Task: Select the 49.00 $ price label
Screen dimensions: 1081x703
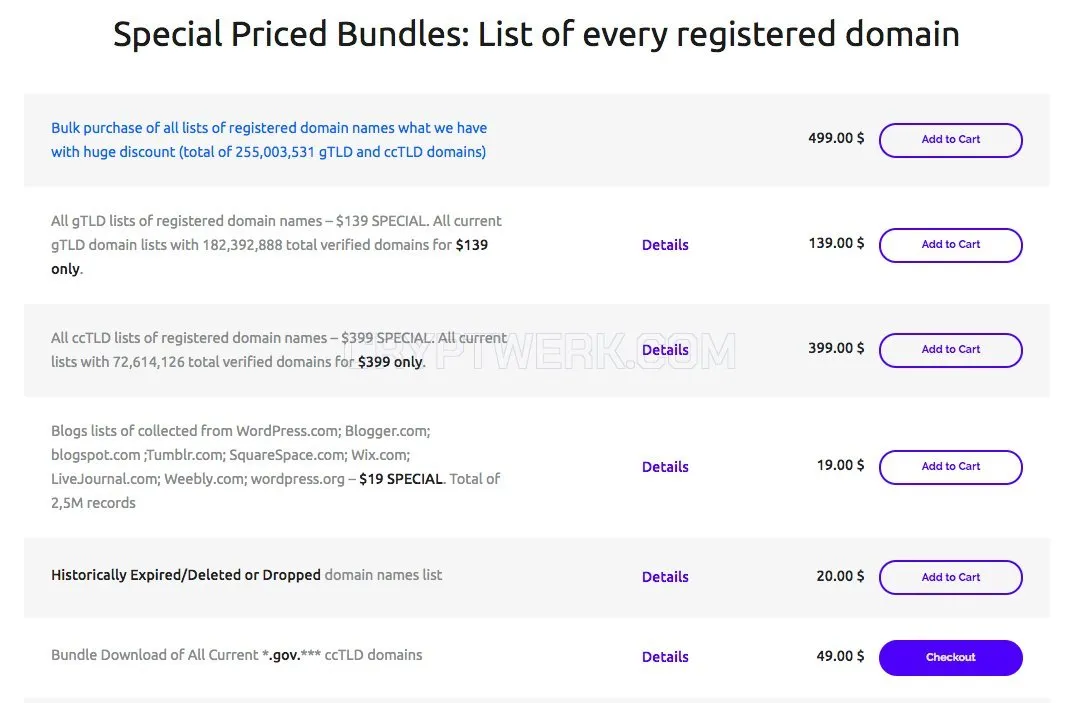Action: (840, 655)
